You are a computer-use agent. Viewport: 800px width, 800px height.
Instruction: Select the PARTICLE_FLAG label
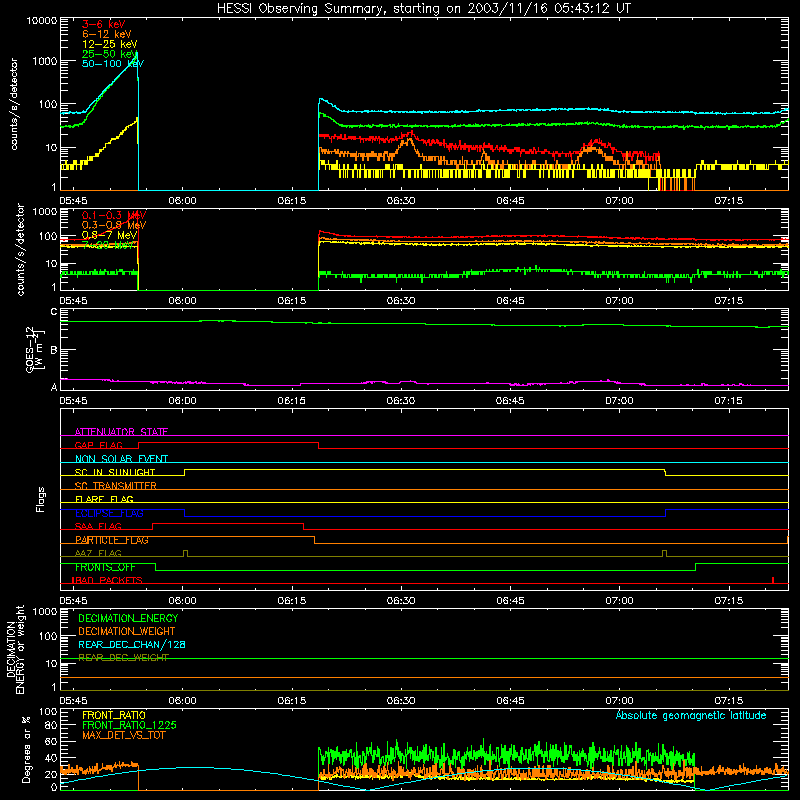(x=112, y=540)
